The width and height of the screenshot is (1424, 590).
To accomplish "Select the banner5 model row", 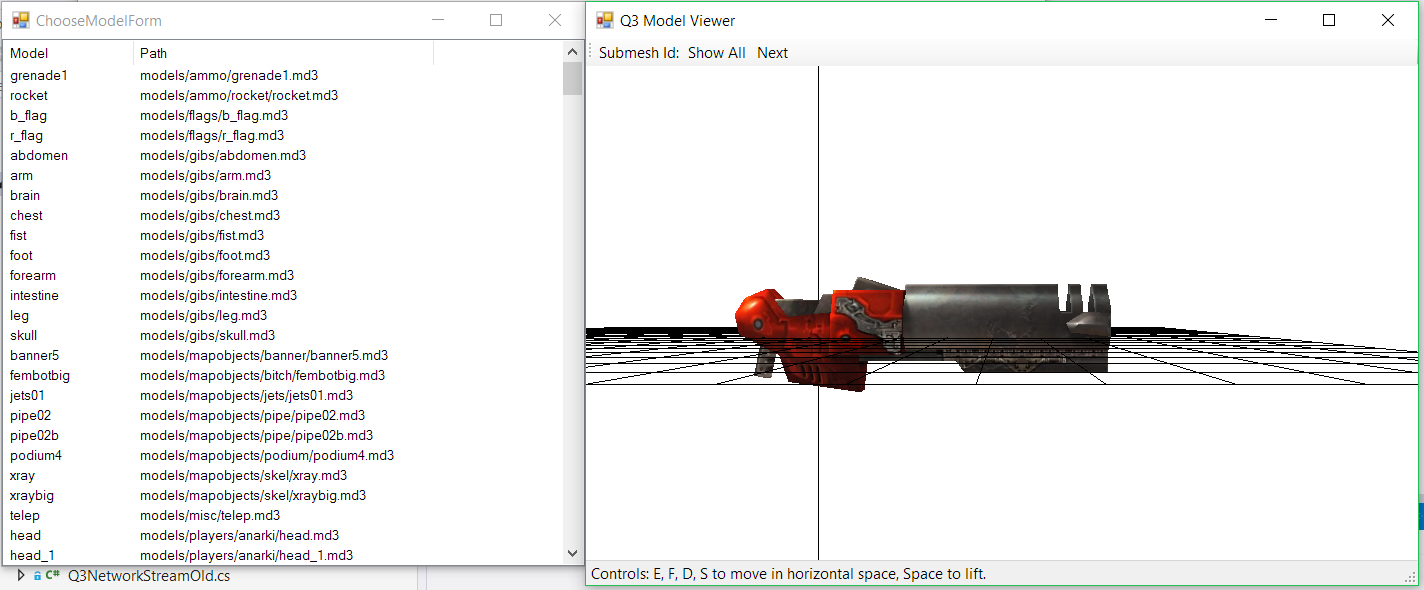I will pos(284,355).
